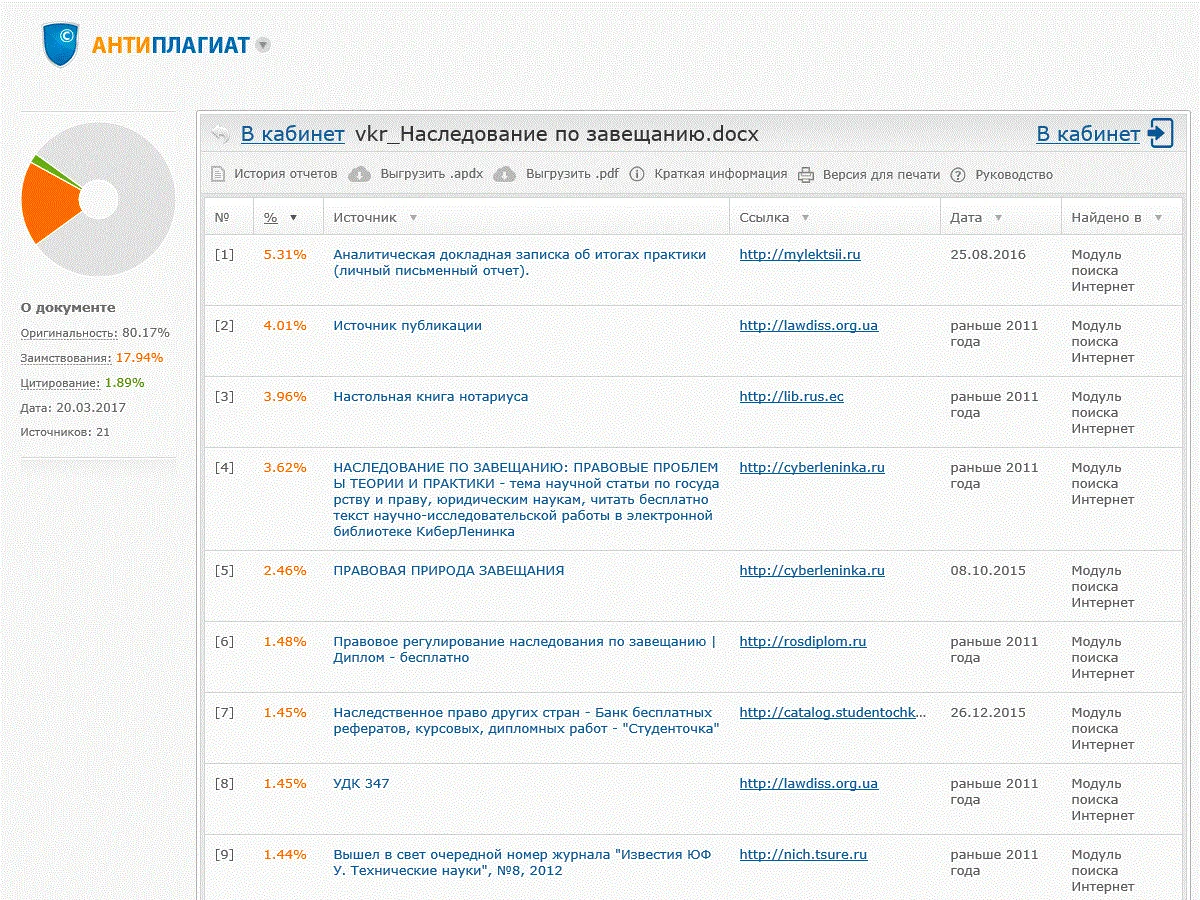Click the cloud download icon for .apdx

tap(359, 174)
